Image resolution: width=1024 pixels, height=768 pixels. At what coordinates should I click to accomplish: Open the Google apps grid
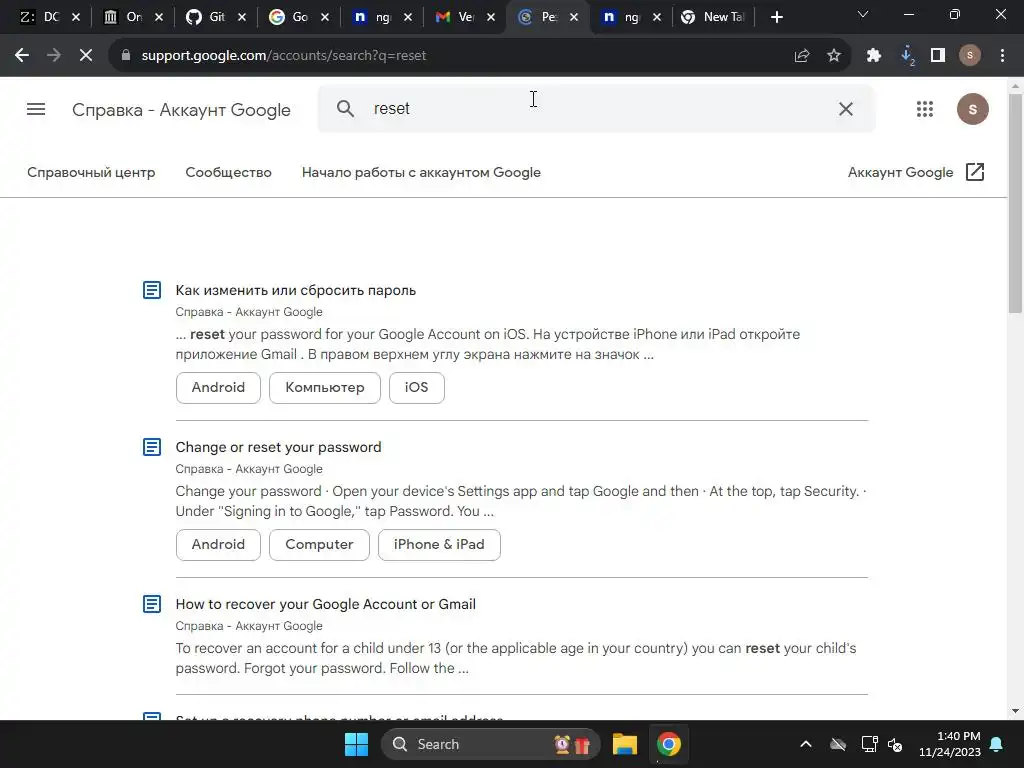925,109
